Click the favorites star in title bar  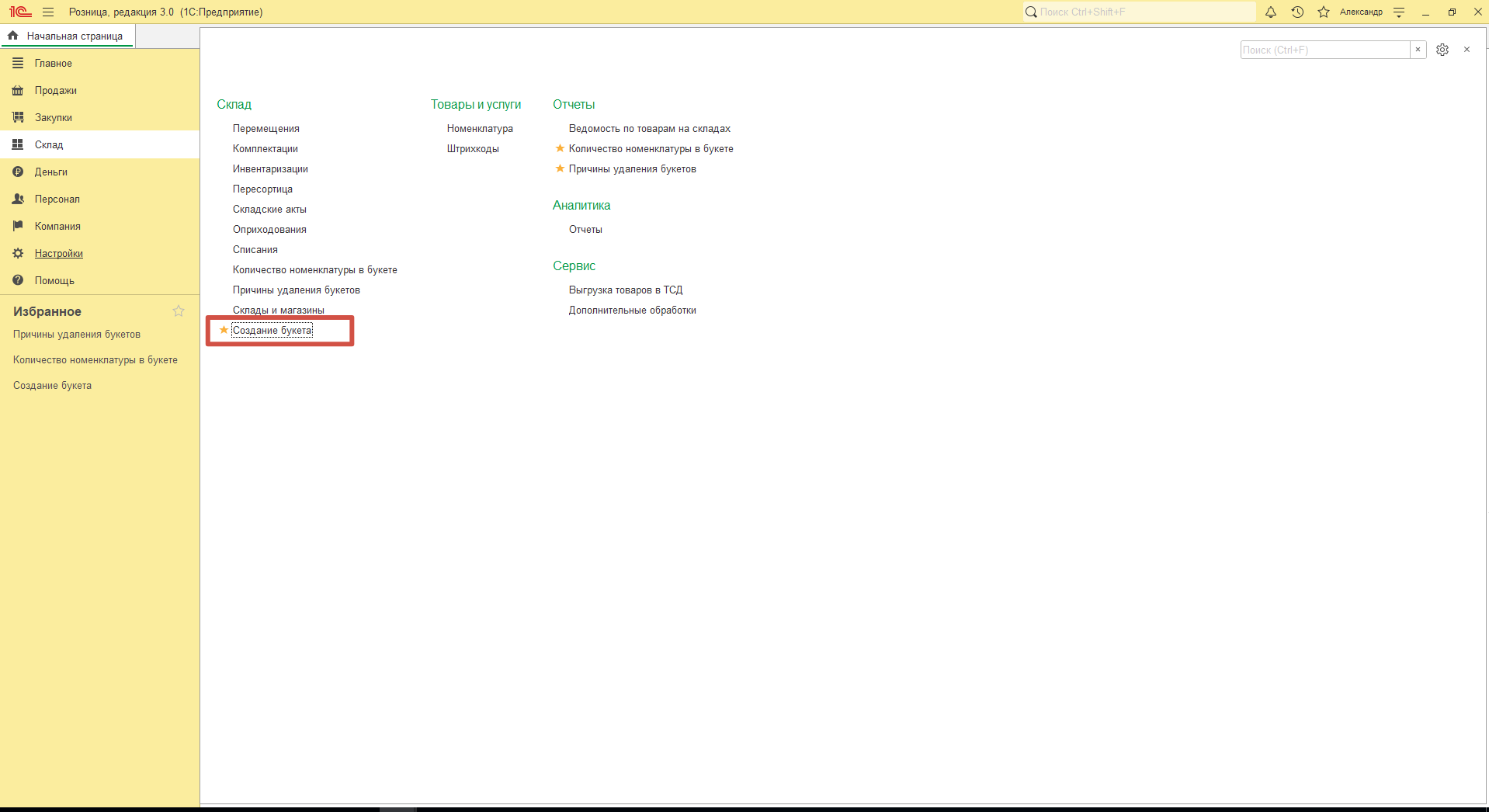(1324, 12)
